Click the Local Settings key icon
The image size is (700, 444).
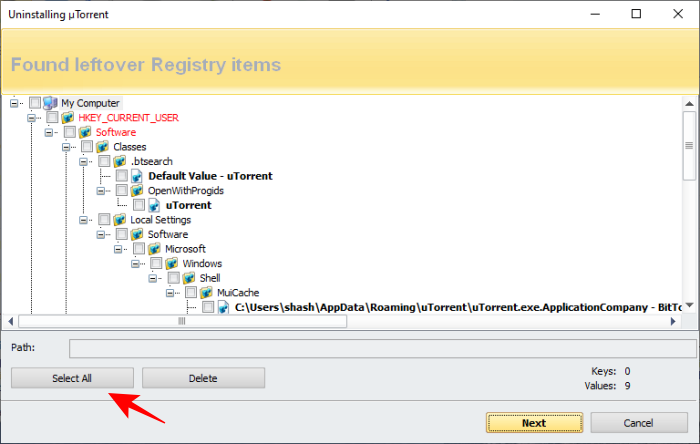pos(120,220)
